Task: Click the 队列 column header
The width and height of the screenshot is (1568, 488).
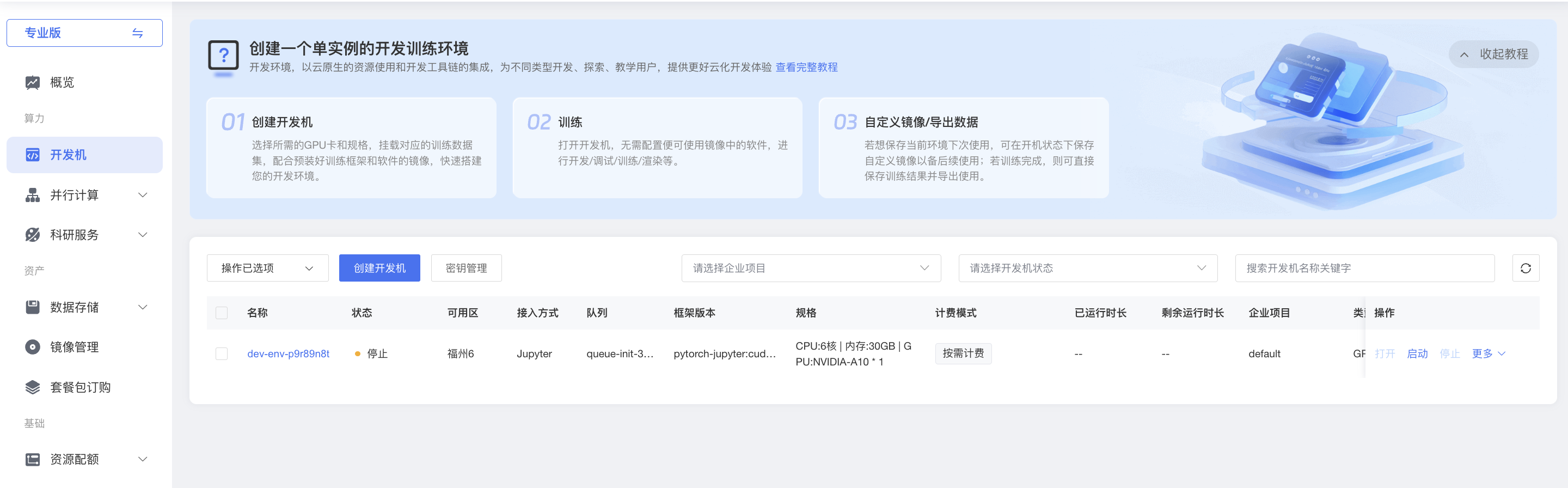Action: click(x=597, y=313)
